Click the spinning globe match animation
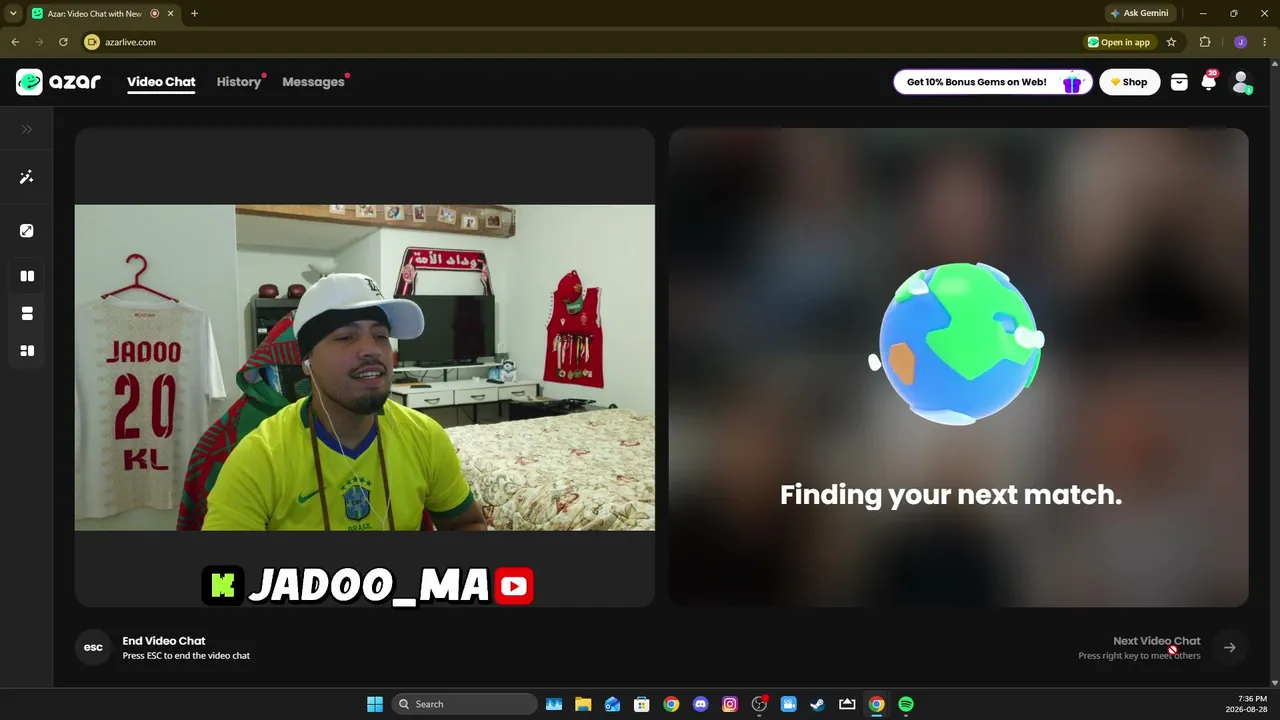 pos(958,343)
